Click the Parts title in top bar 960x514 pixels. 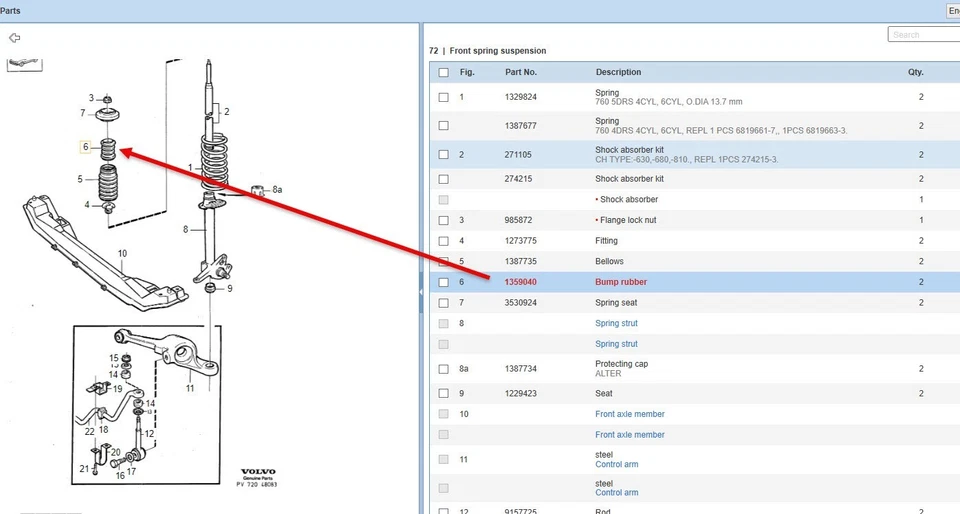coord(10,10)
